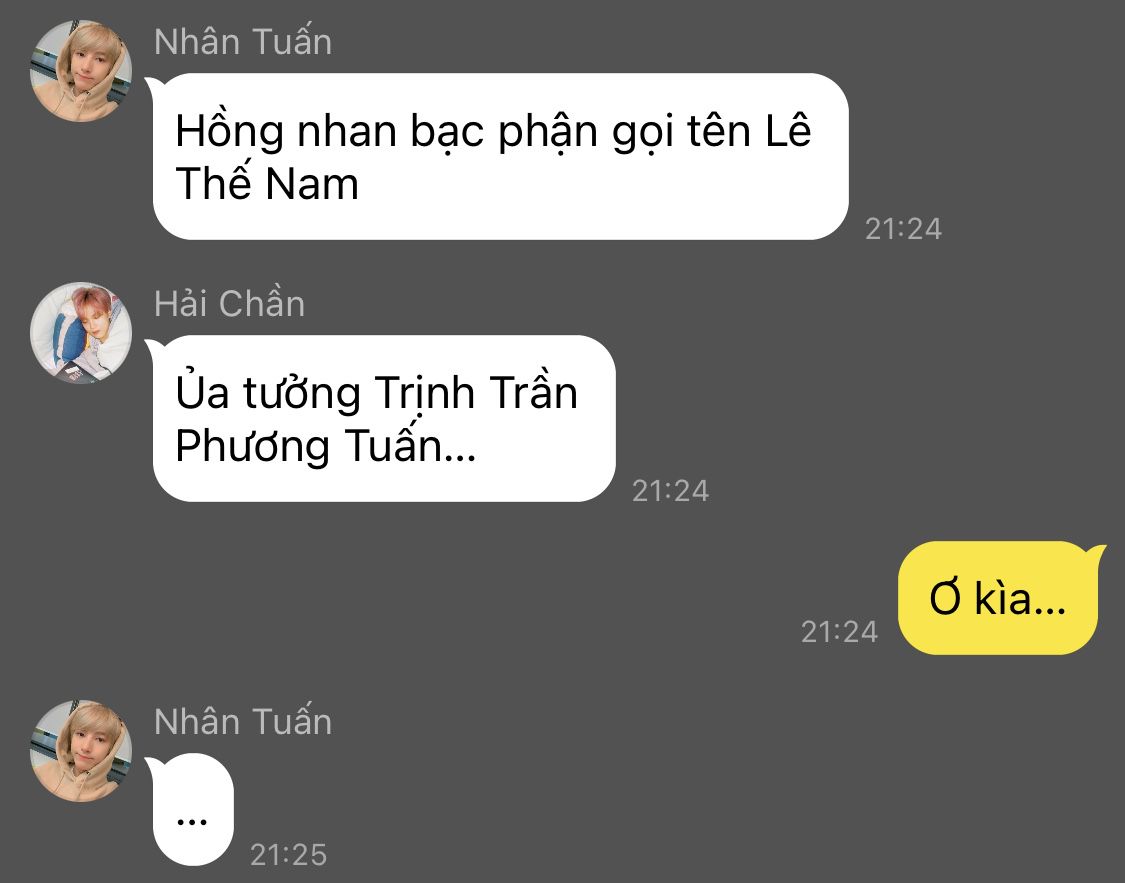1125x883 pixels.
Task: Open Hải Chần's pink-haired profile picture
Action: pos(81,333)
